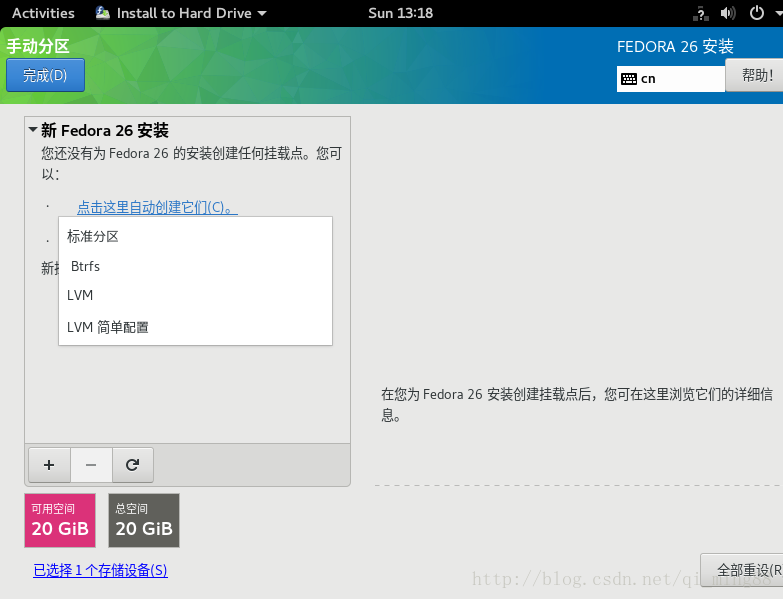This screenshot has width=783, height=599.
Task: Click the minus icon to remove mount point
Action: click(x=91, y=465)
